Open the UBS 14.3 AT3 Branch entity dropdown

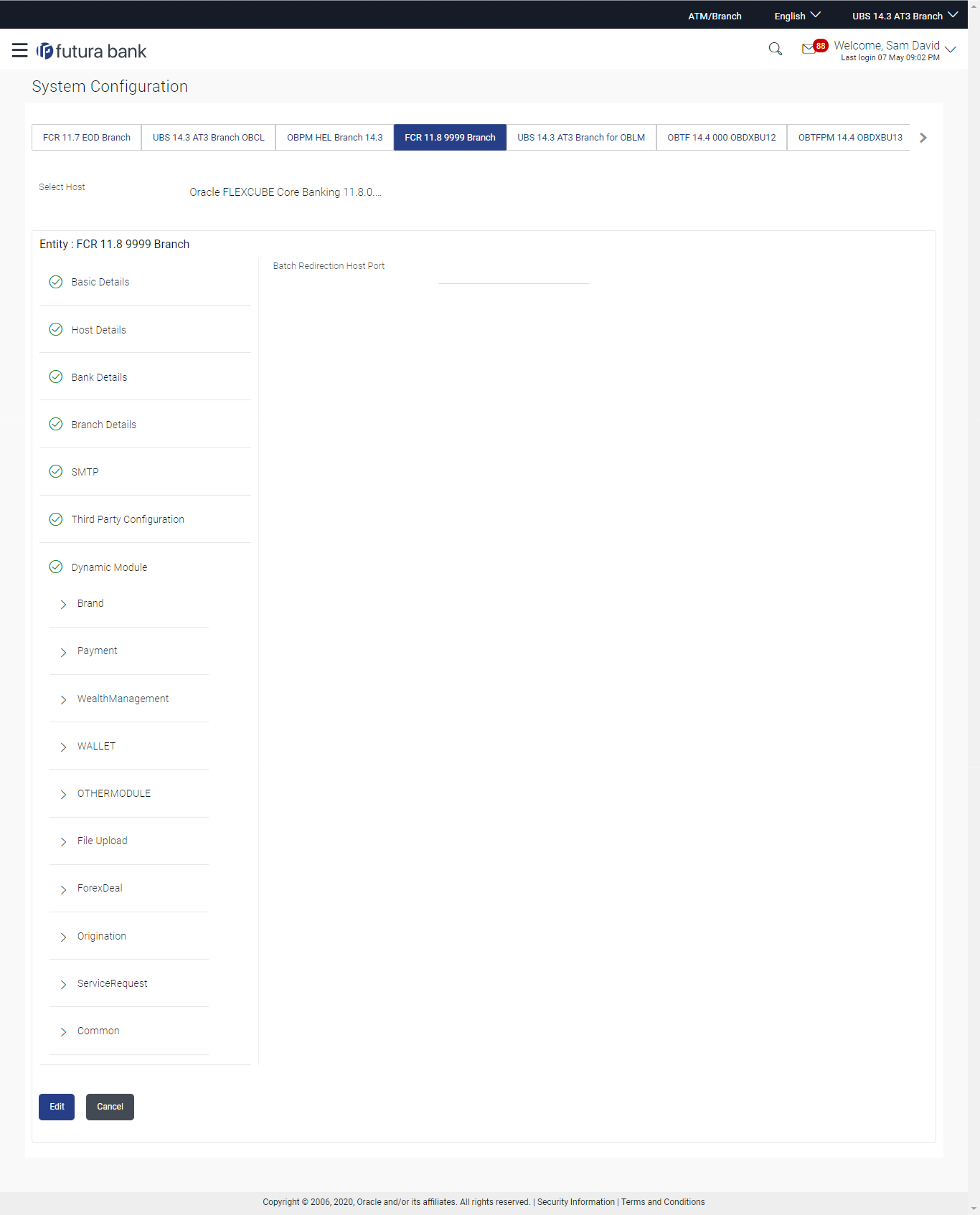point(905,16)
